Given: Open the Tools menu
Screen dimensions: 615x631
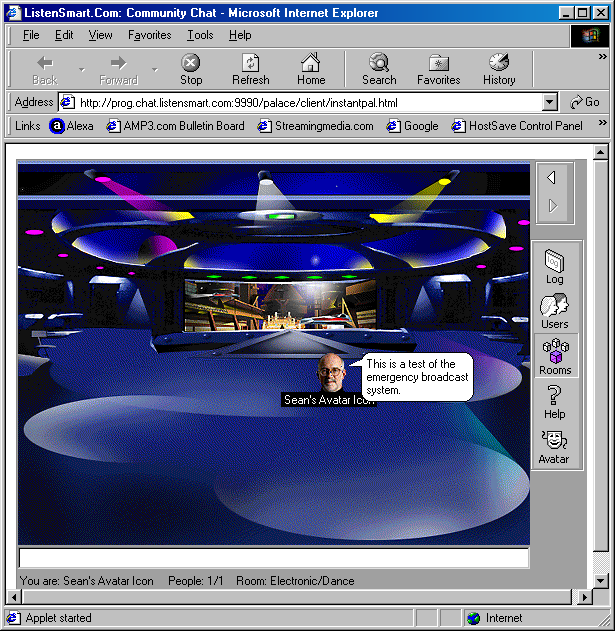Looking at the screenshot, I should tap(200, 35).
